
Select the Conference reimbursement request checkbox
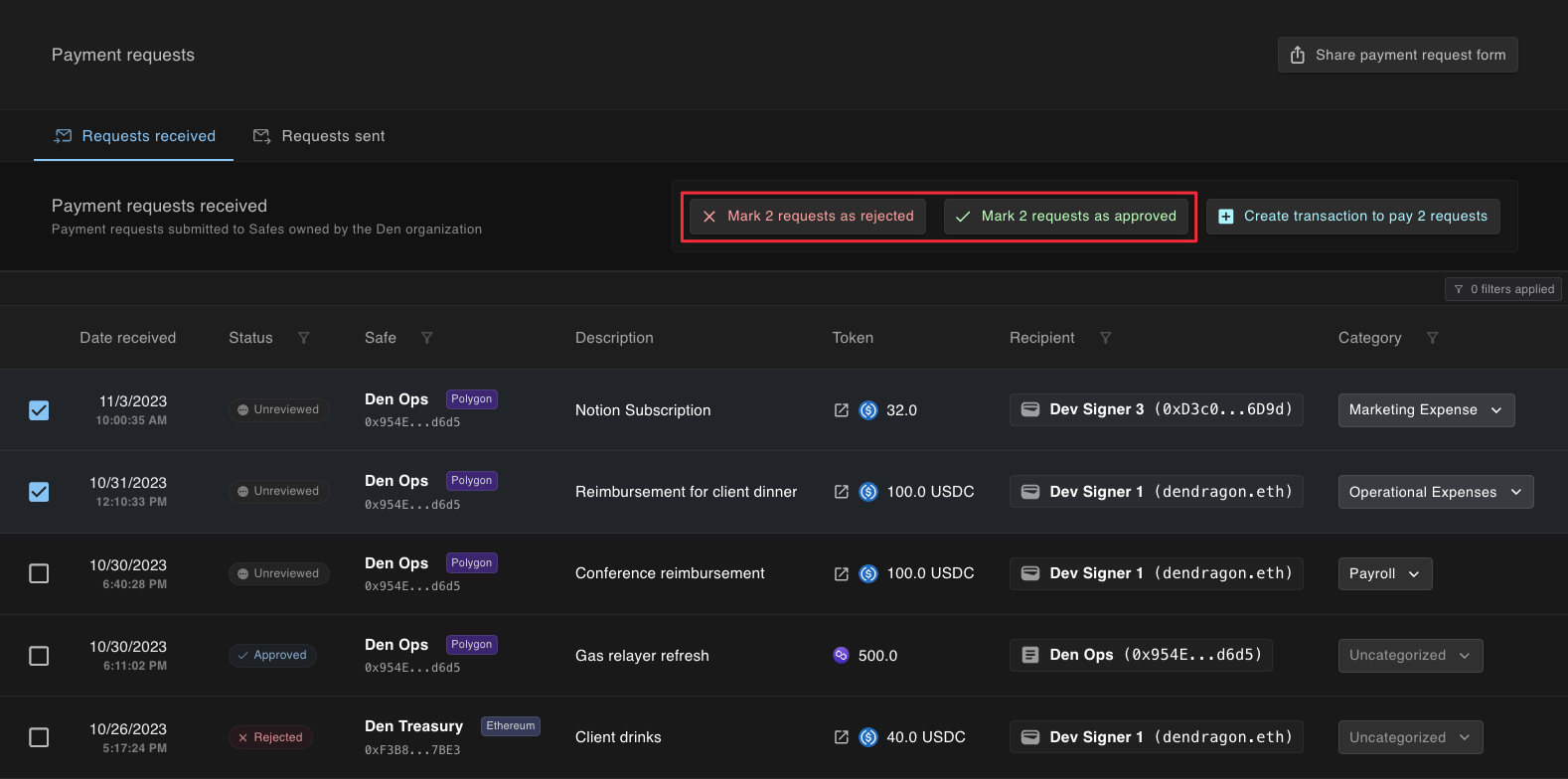pyautogui.click(x=39, y=573)
